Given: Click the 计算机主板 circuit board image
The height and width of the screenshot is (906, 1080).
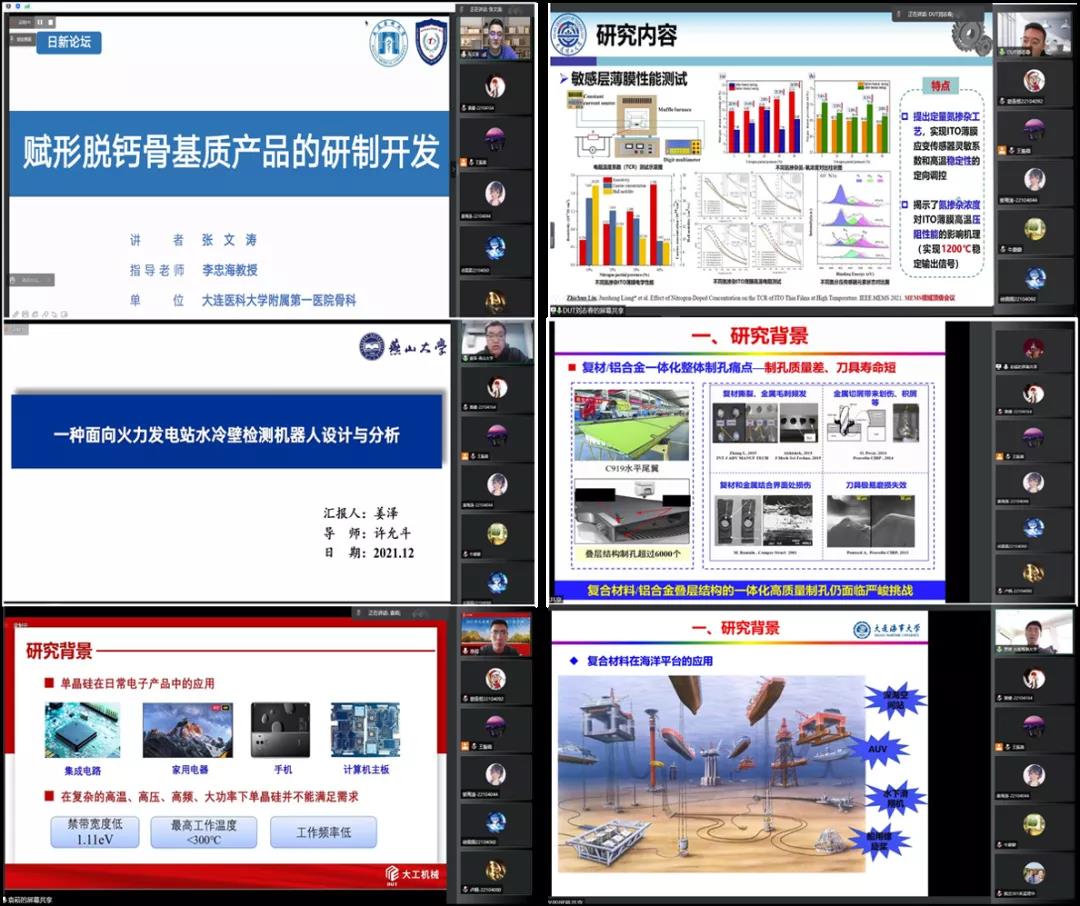Looking at the screenshot, I should click(365, 730).
